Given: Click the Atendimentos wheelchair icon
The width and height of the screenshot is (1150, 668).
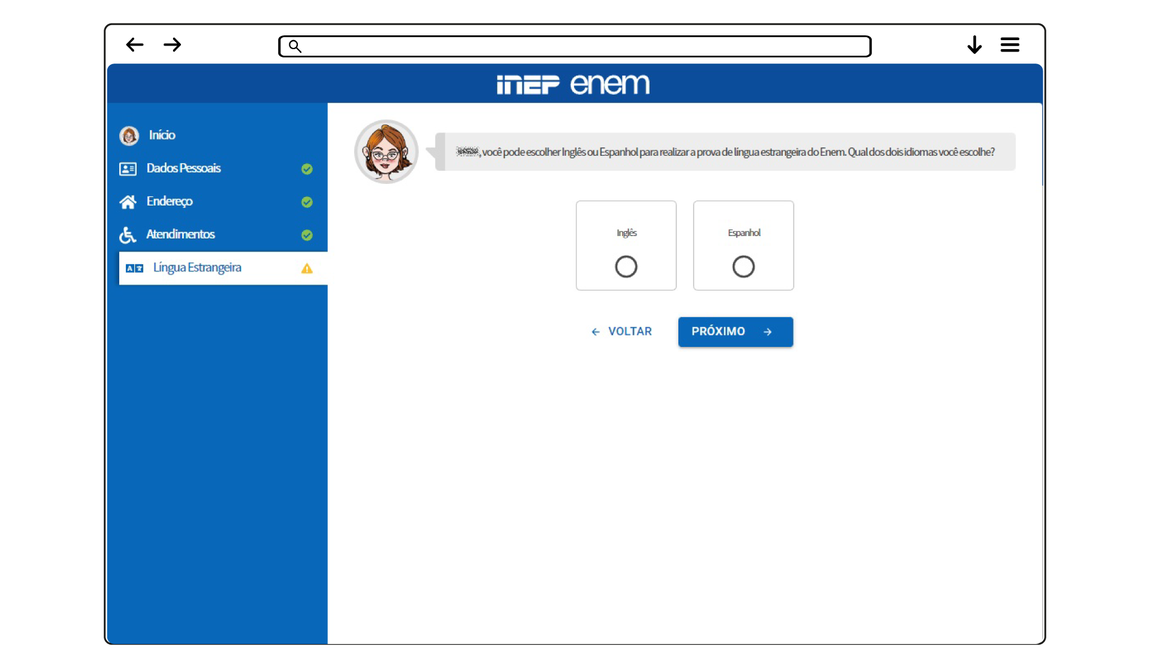Looking at the screenshot, I should pos(128,235).
